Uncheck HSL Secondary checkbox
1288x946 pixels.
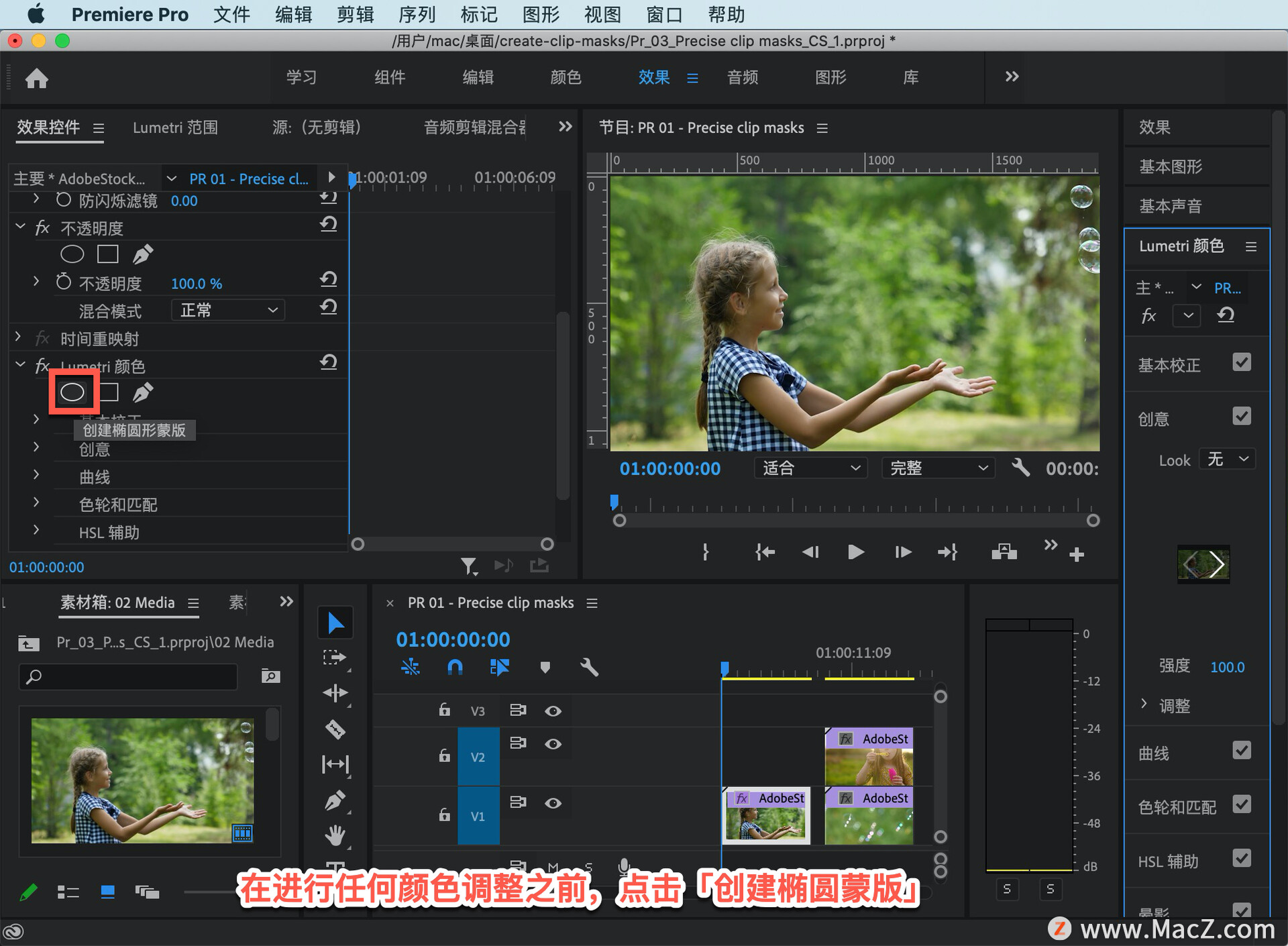pos(1242,858)
